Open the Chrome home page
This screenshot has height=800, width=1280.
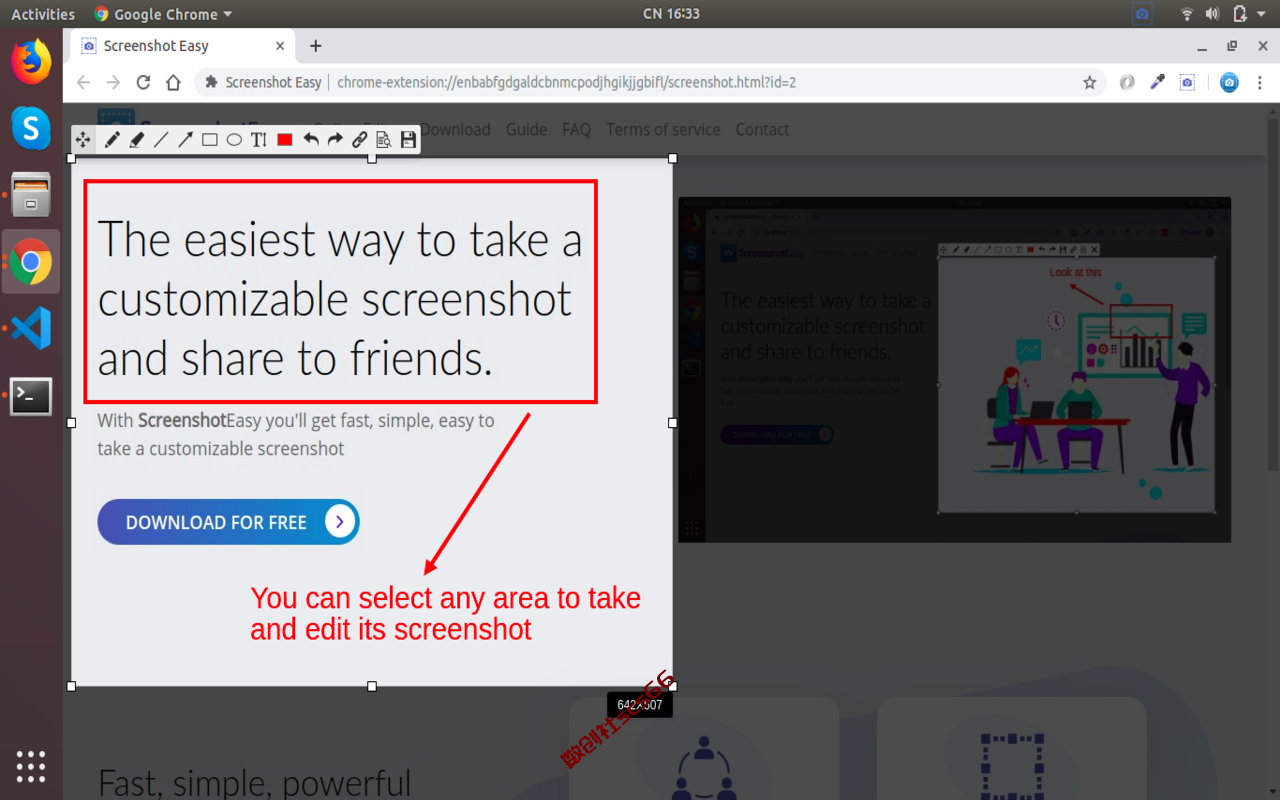(x=173, y=83)
